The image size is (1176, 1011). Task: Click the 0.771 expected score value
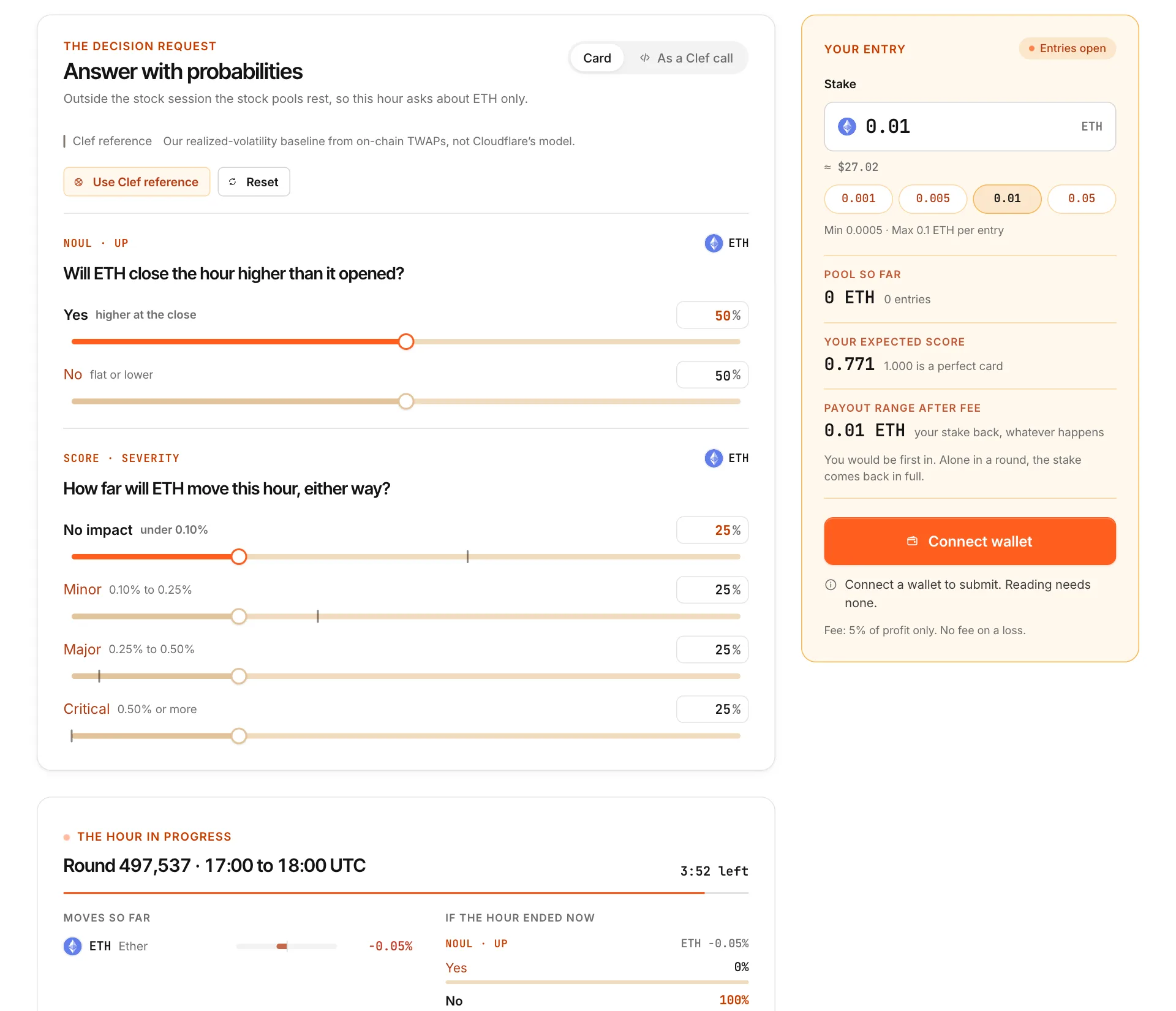(x=849, y=365)
